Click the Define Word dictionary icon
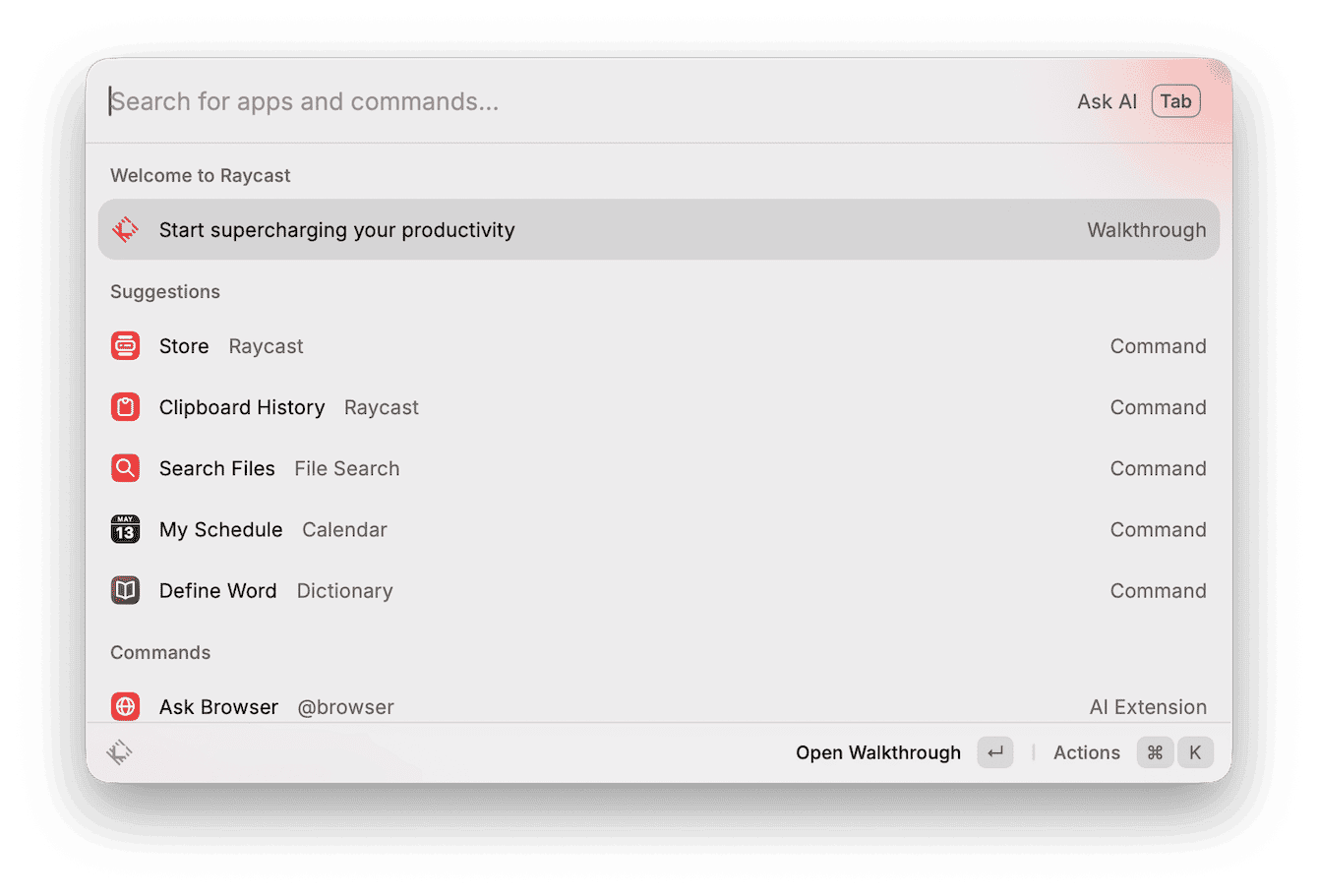This screenshot has height=896, width=1318. (125, 590)
